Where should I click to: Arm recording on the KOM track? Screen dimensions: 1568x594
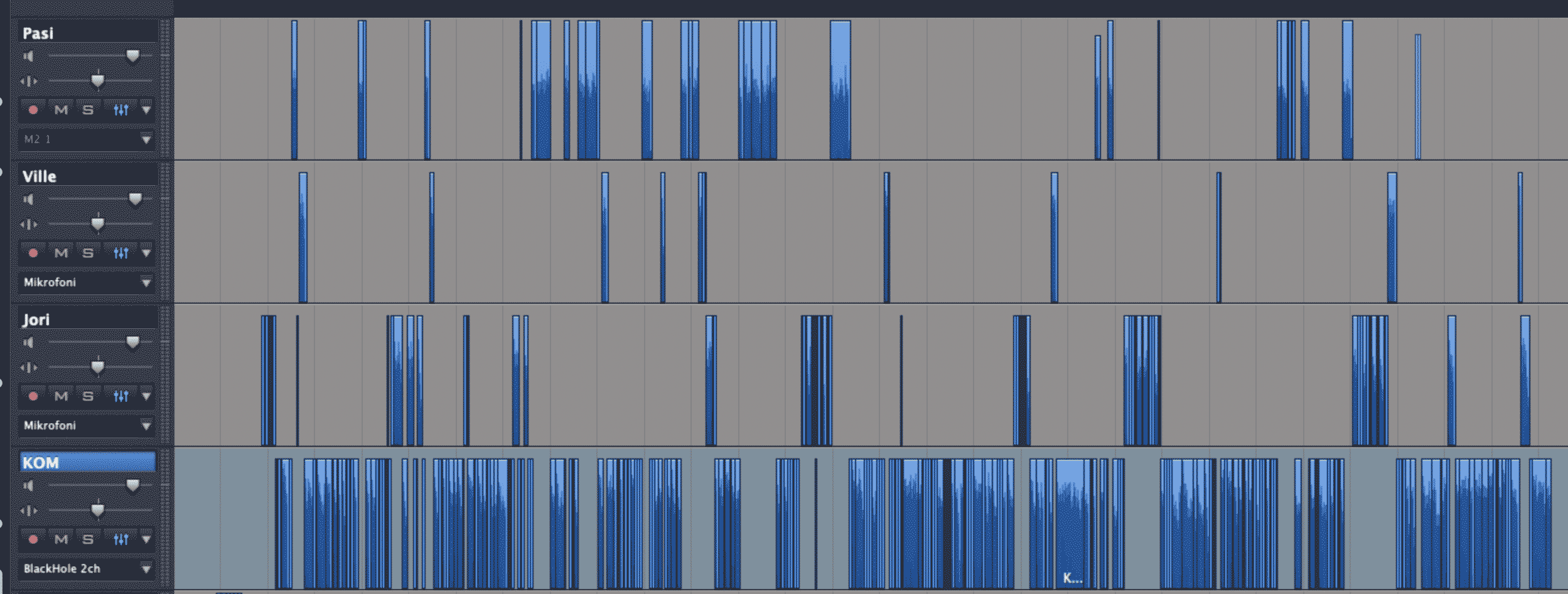[x=33, y=539]
